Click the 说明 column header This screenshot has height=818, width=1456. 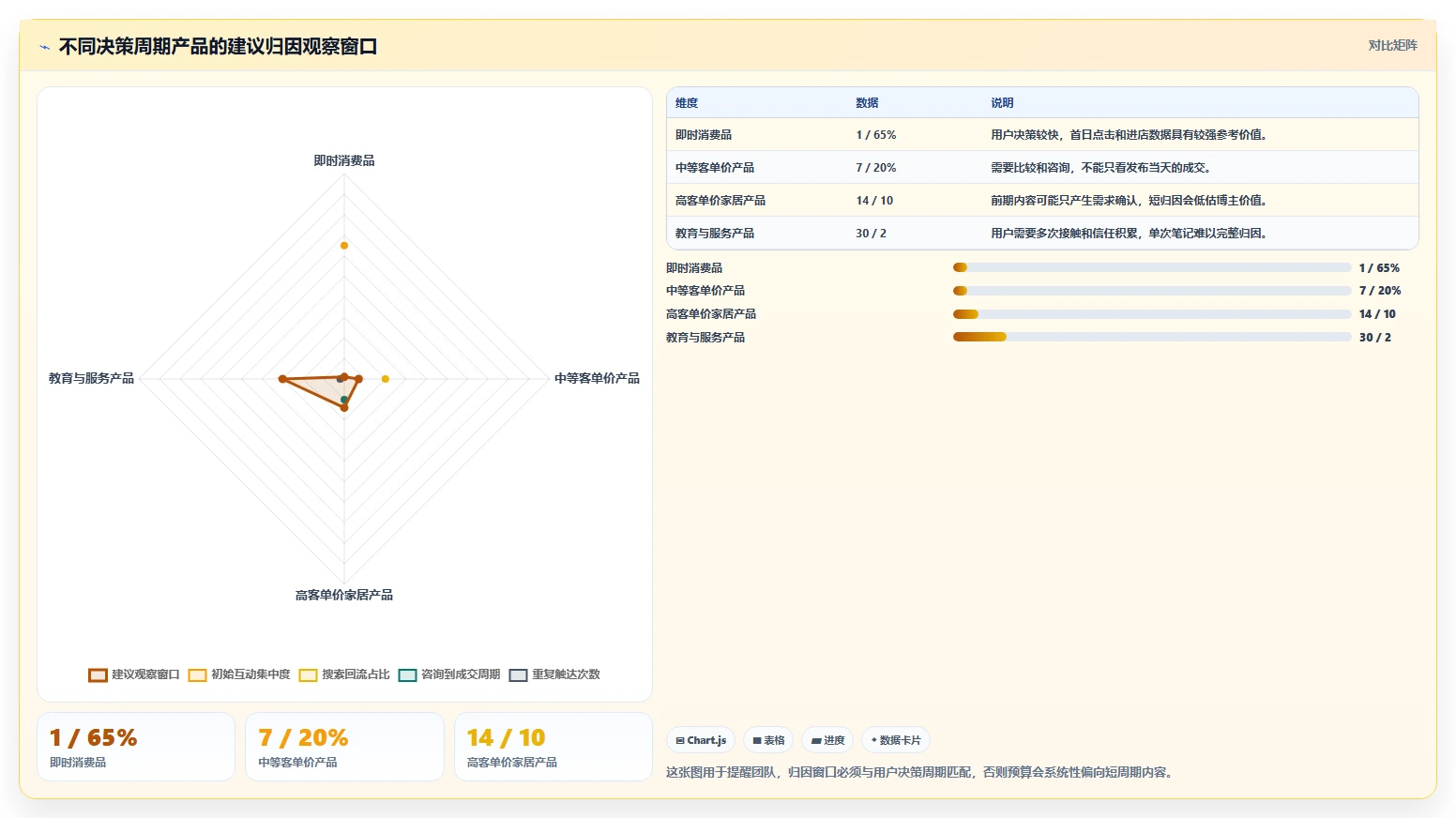coord(1002,103)
